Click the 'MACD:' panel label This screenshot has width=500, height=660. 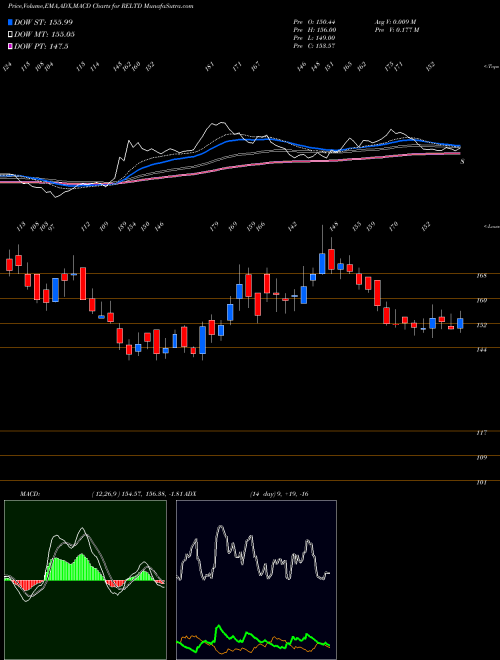[30, 494]
